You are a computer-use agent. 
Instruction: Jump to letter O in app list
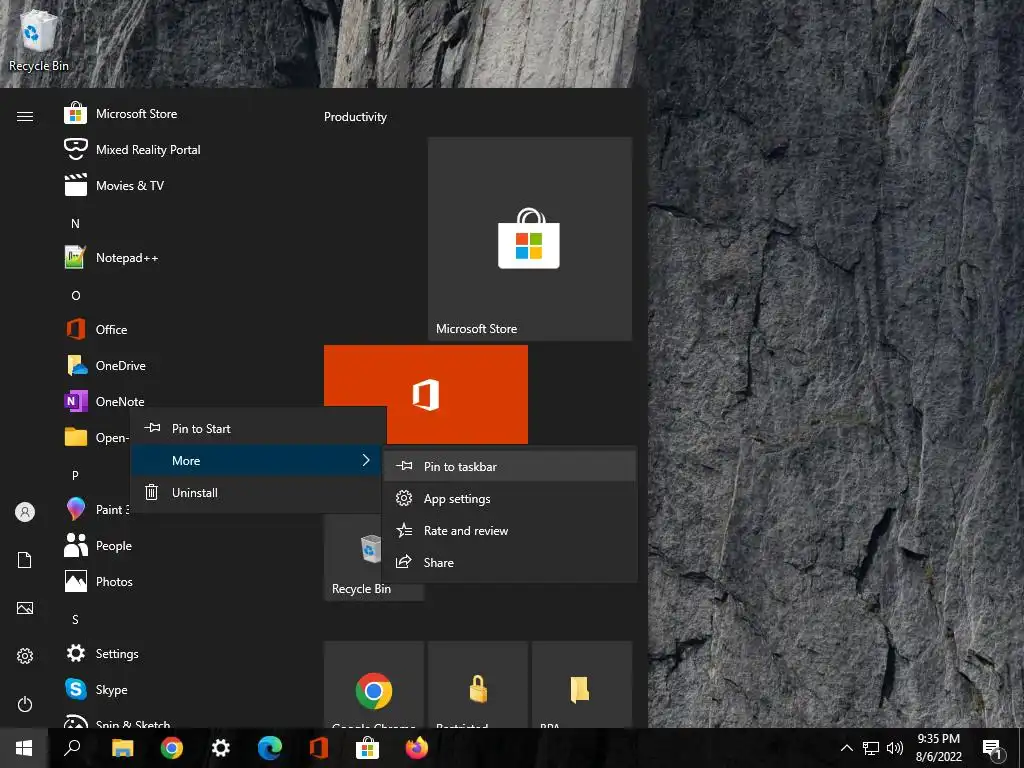[x=76, y=295]
